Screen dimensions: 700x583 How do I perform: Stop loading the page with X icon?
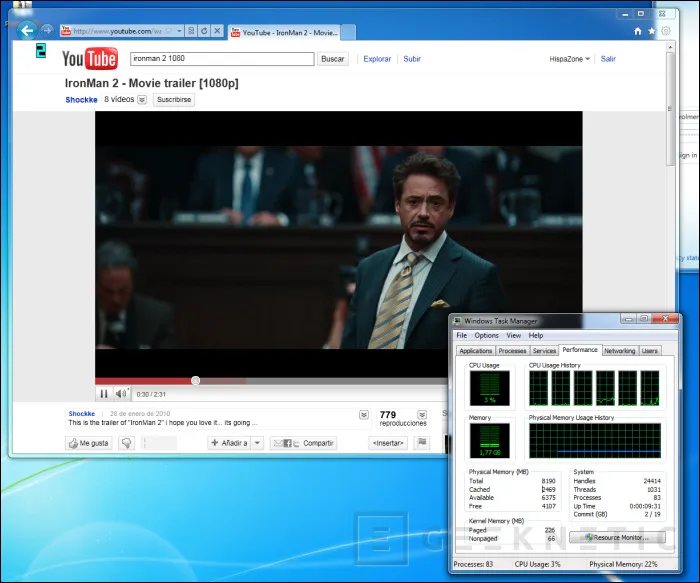coord(217,31)
